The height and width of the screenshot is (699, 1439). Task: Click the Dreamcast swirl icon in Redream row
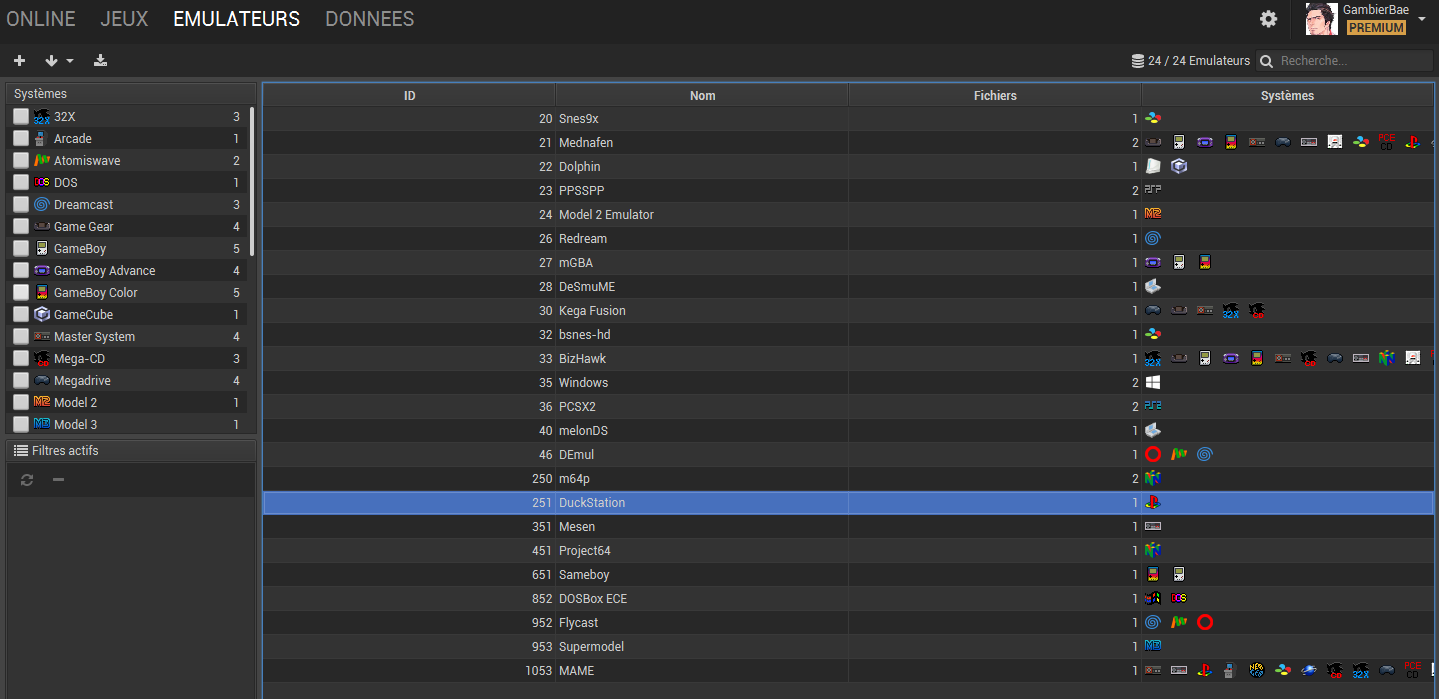1153,239
